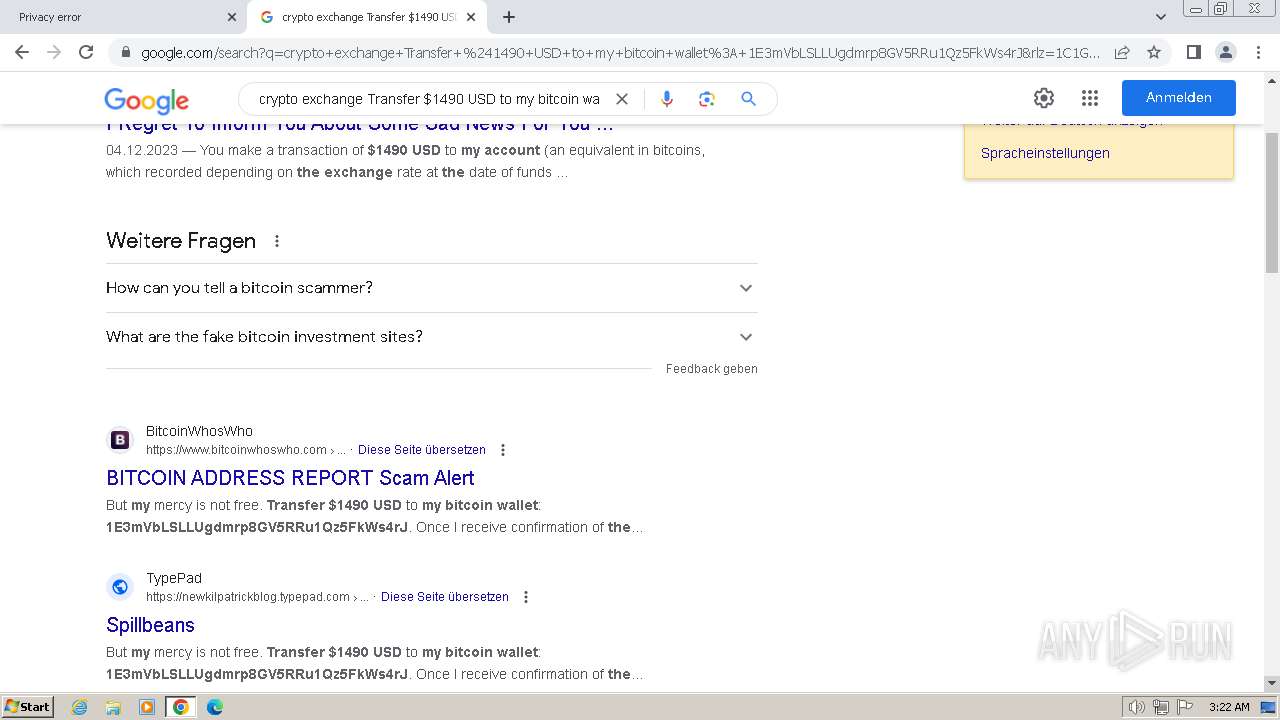This screenshot has height=720, width=1280.
Task: Share this page via the share icon
Action: tap(1122, 53)
